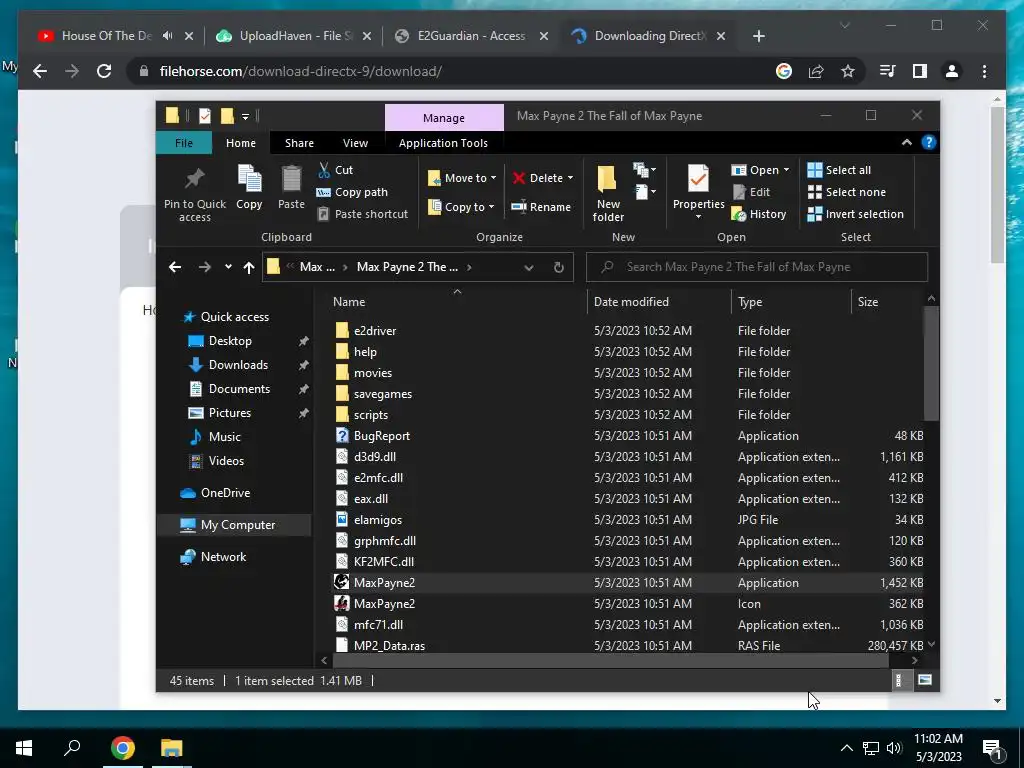Open file History in ribbon
Image resolution: width=1024 pixels, height=768 pixels.
[x=759, y=214]
